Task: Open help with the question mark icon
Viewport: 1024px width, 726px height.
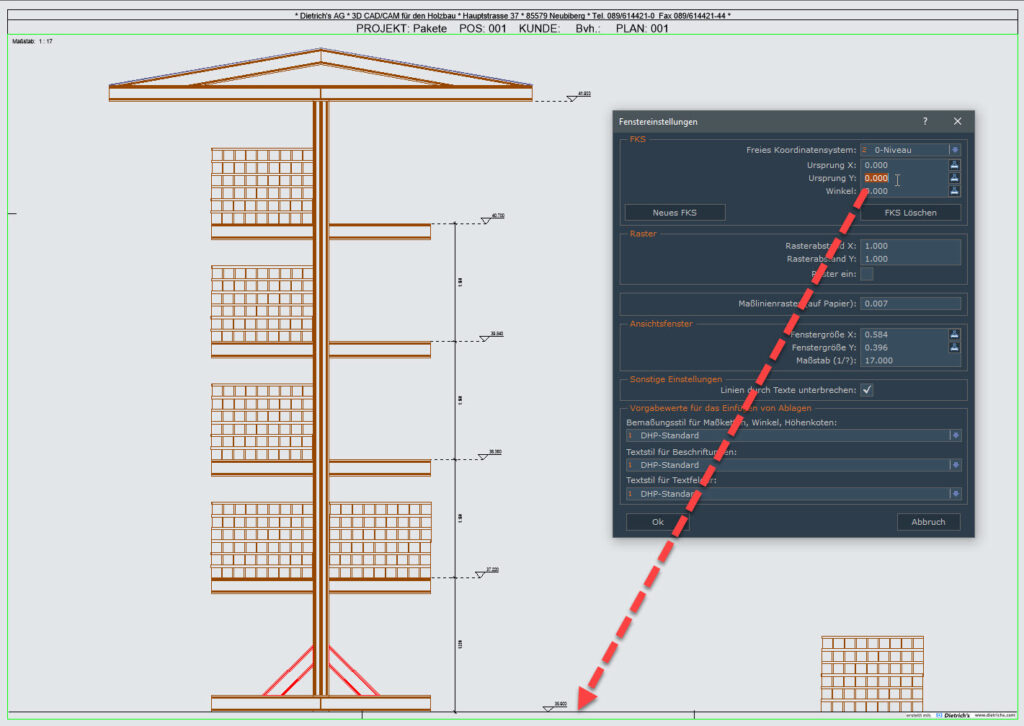Action: pyautogui.click(x=924, y=121)
